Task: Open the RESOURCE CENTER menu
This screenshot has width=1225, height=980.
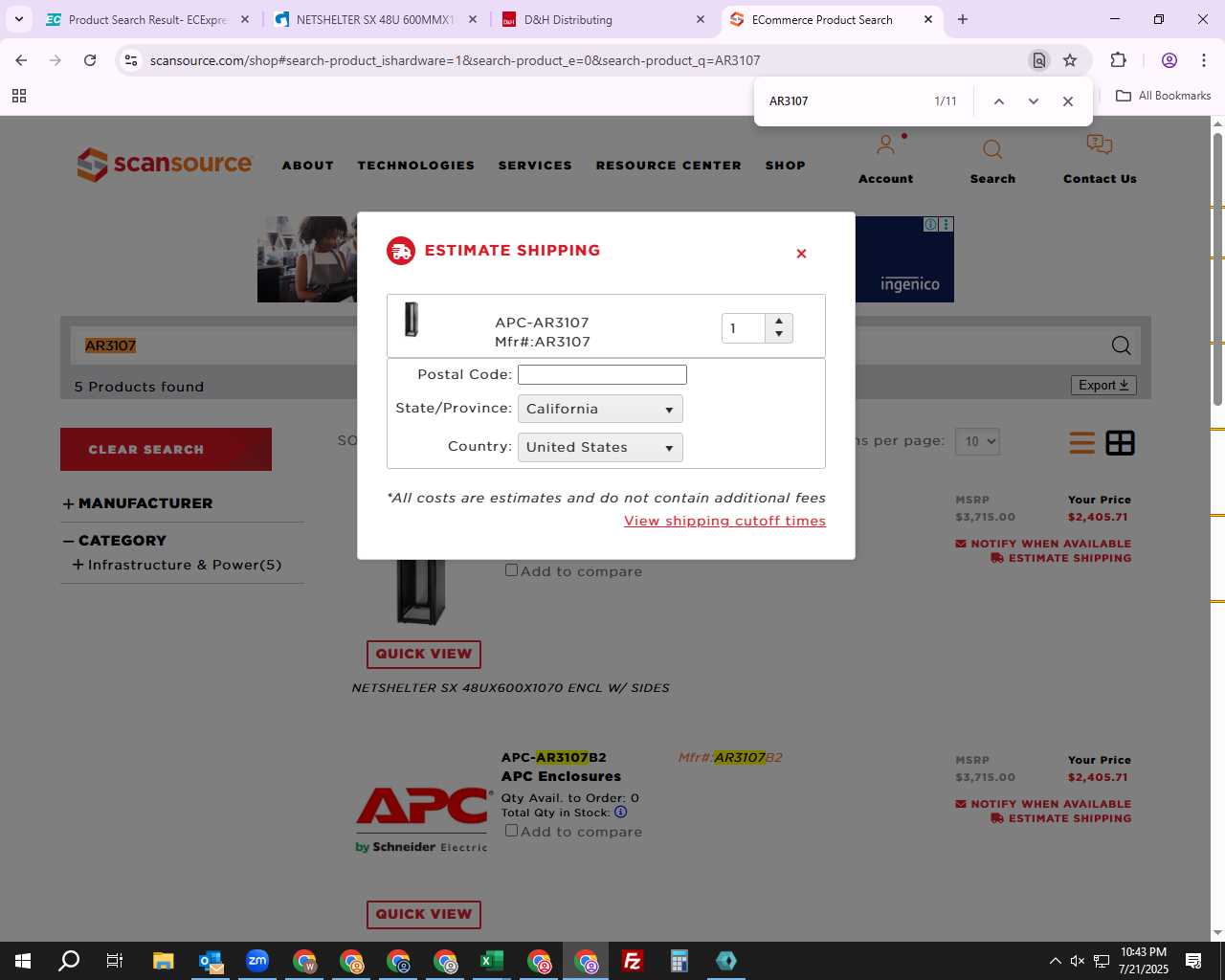Action: pyautogui.click(x=669, y=166)
